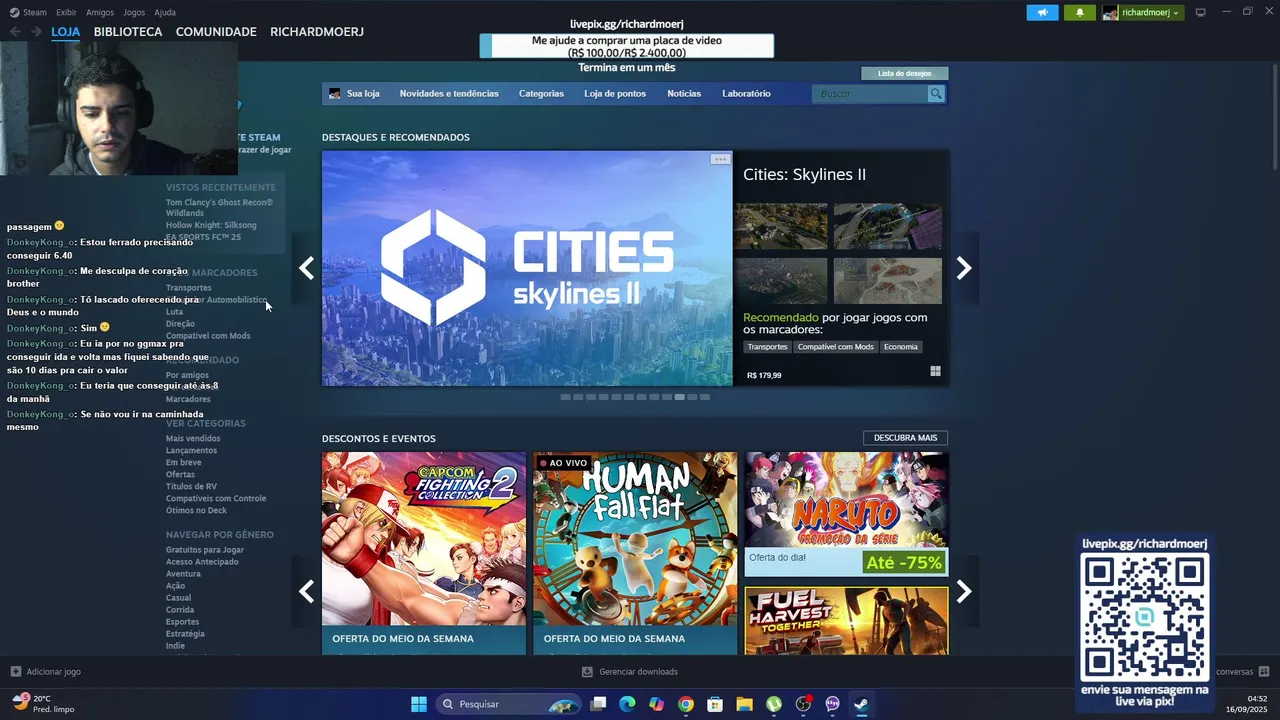Open Lista de desejos
1280x720 pixels.
point(904,73)
